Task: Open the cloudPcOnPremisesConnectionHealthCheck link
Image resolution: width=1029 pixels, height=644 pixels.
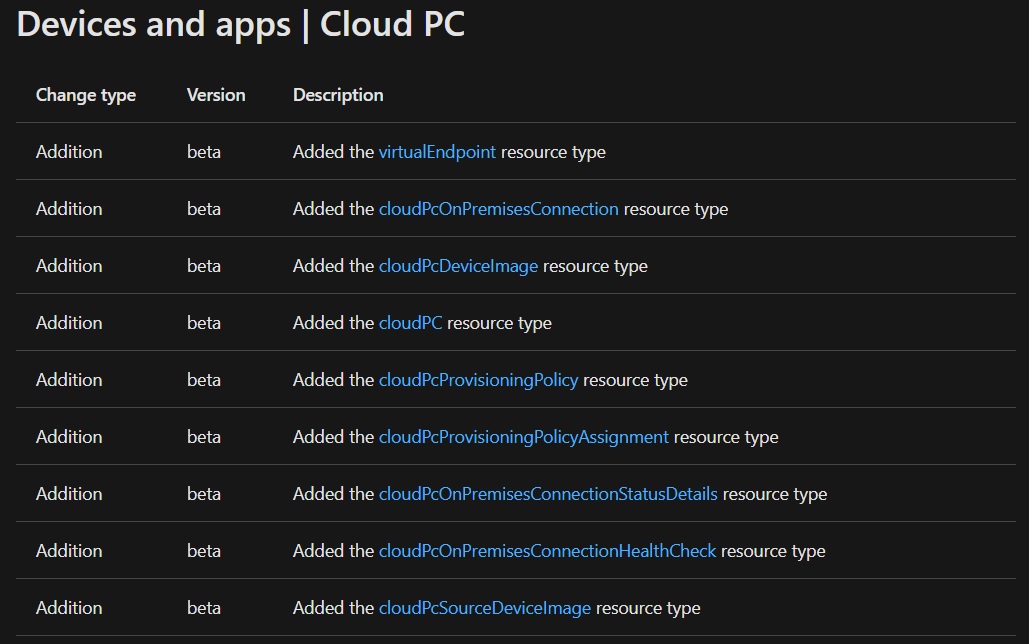Action: pyautogui.click(x=547, y=550)
